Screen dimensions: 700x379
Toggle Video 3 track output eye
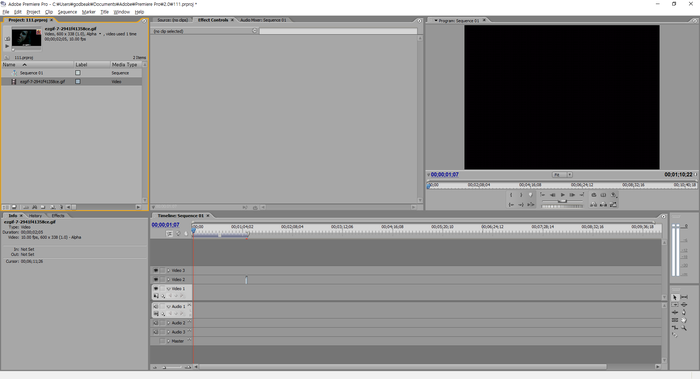point(156,271)
